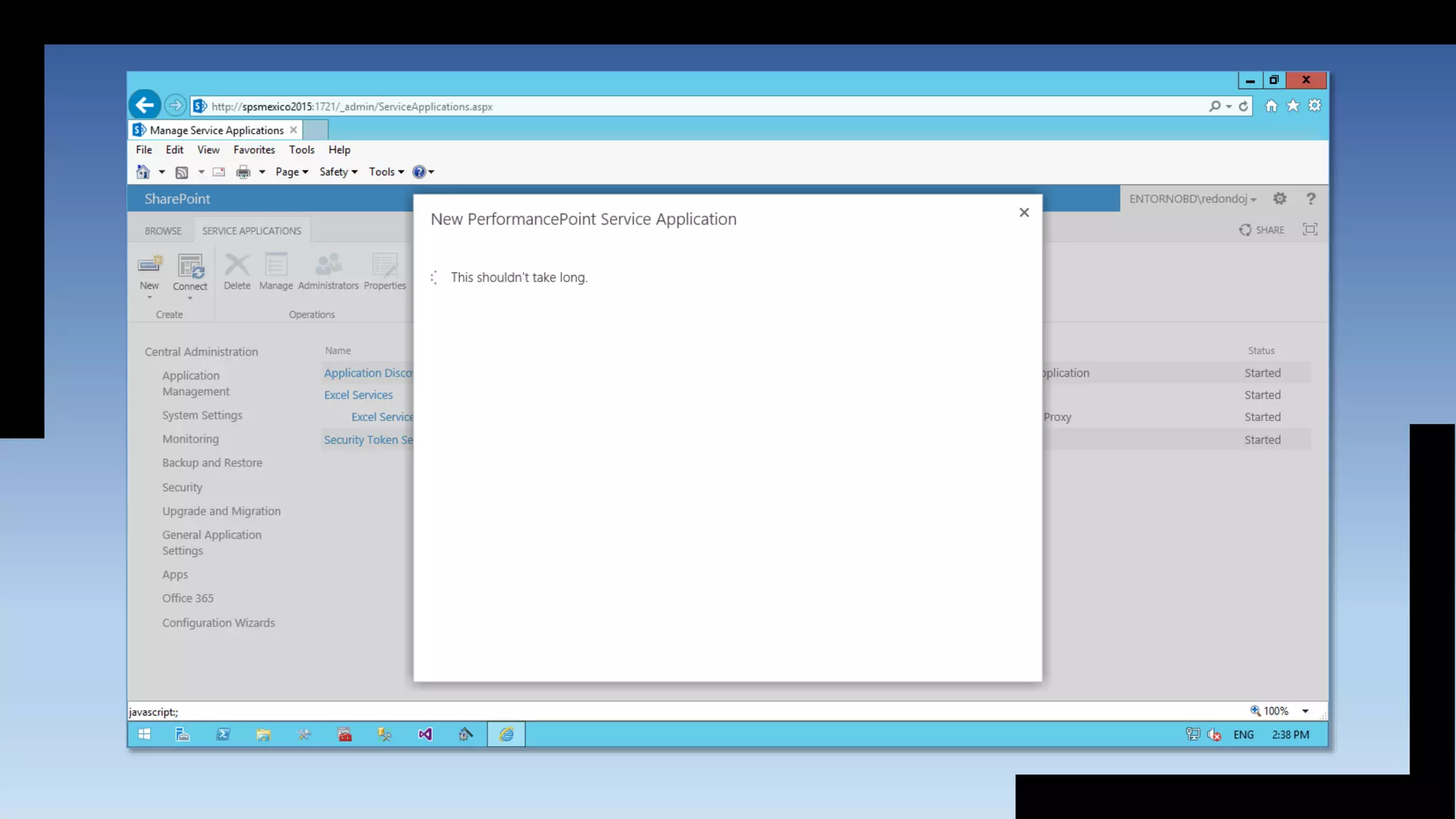
Task: Click the browser Back arrow button
Action: [144, 106]
